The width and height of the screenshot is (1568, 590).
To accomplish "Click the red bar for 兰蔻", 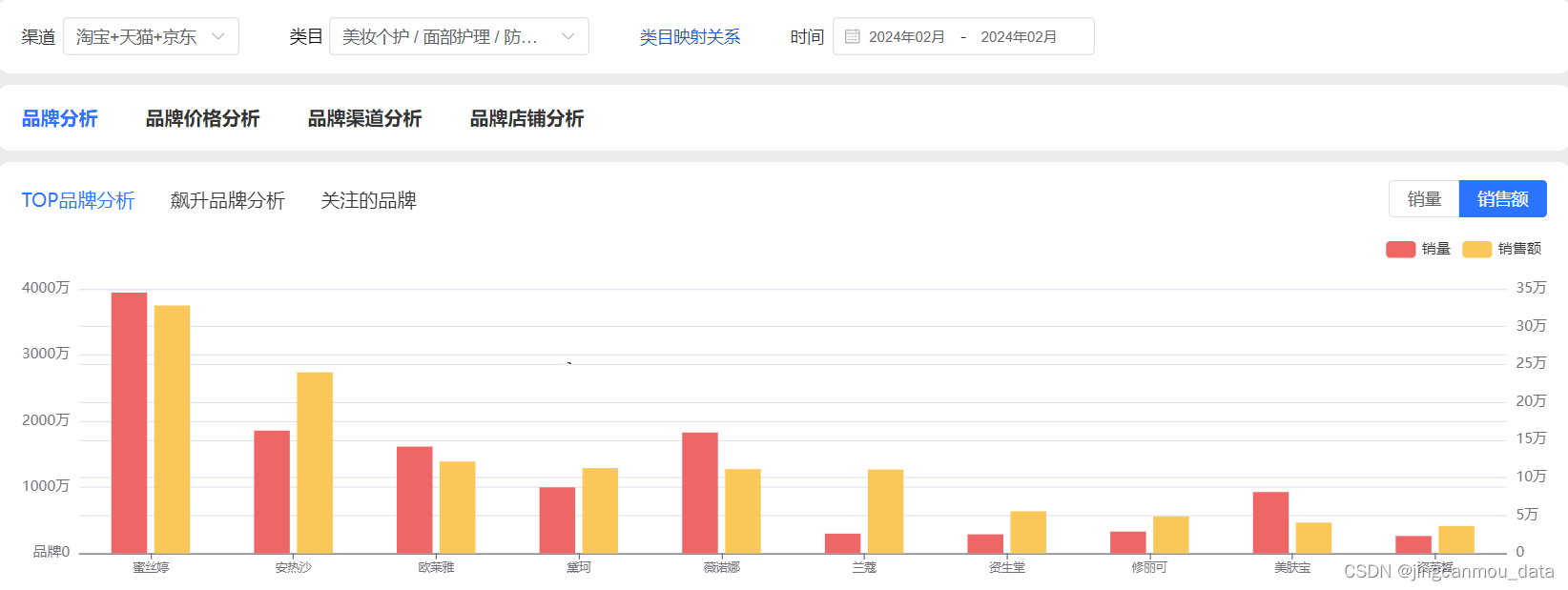I will point(843,543).
